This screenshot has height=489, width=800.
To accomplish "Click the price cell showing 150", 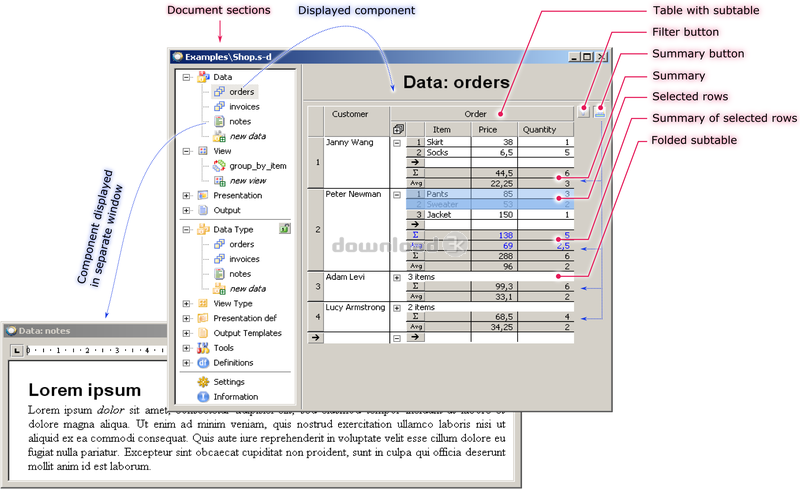I will point(494,215).
